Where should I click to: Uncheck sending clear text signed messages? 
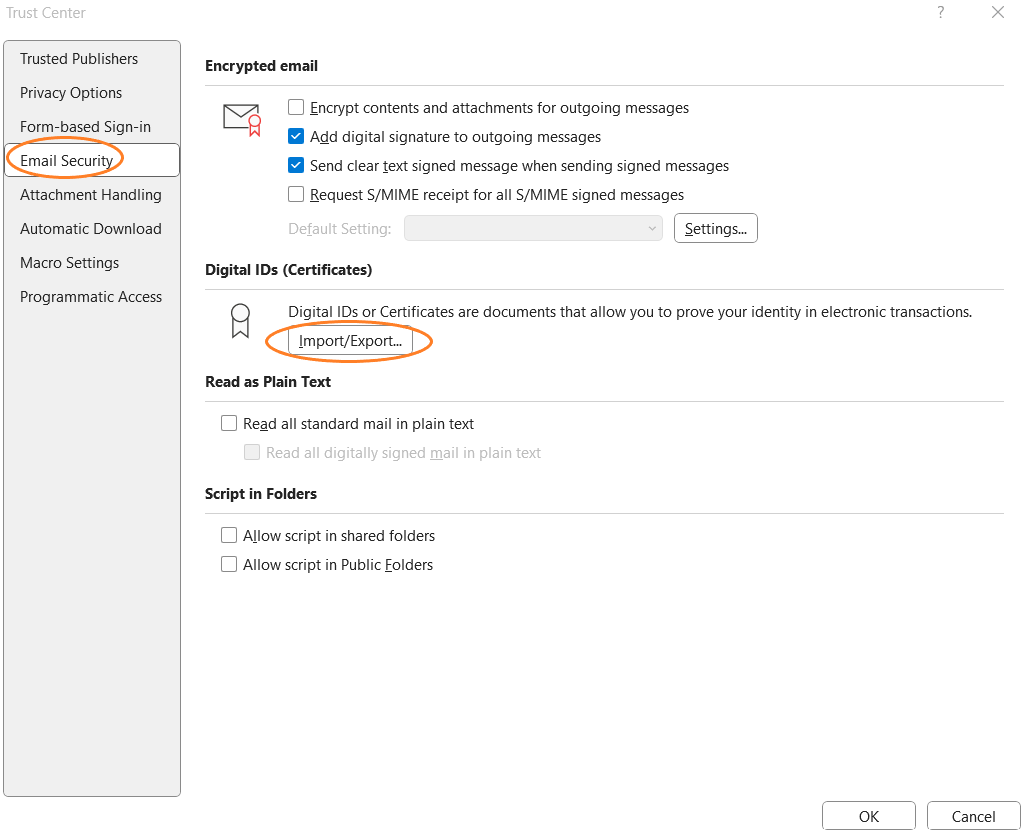point(296,165)
